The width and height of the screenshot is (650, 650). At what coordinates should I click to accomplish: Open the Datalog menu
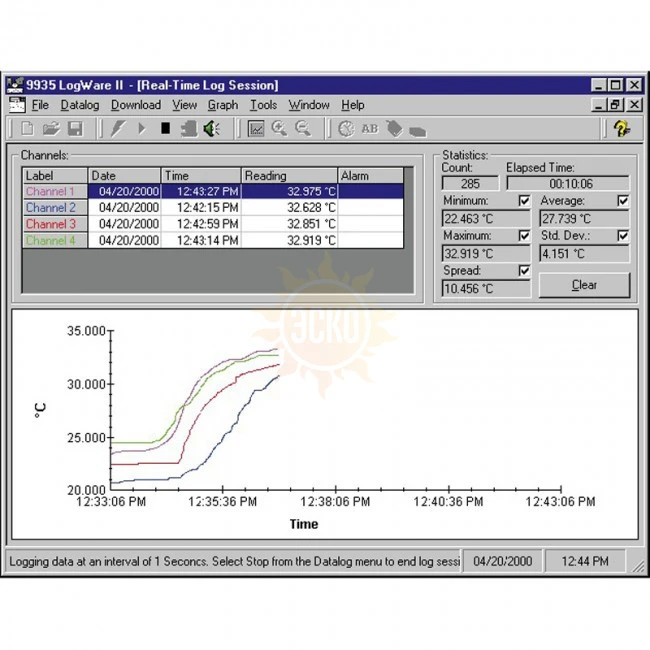pos(80,105)
